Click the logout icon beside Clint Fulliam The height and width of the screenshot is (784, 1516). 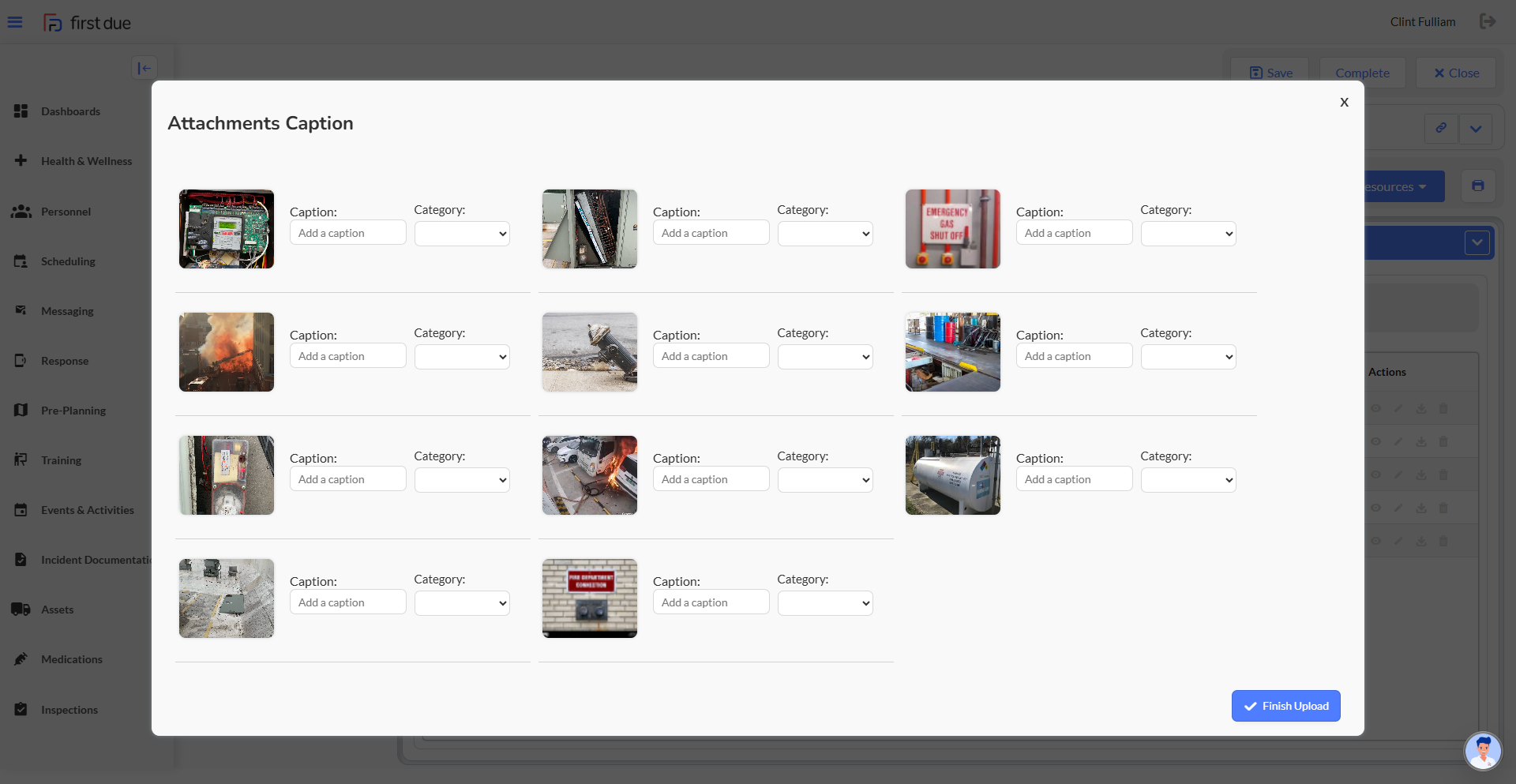click(1488, 21)
